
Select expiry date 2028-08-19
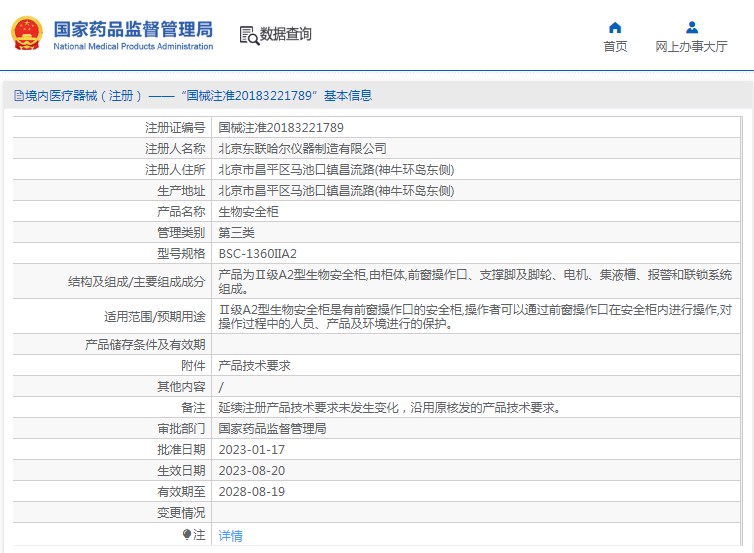coord(251,491)
